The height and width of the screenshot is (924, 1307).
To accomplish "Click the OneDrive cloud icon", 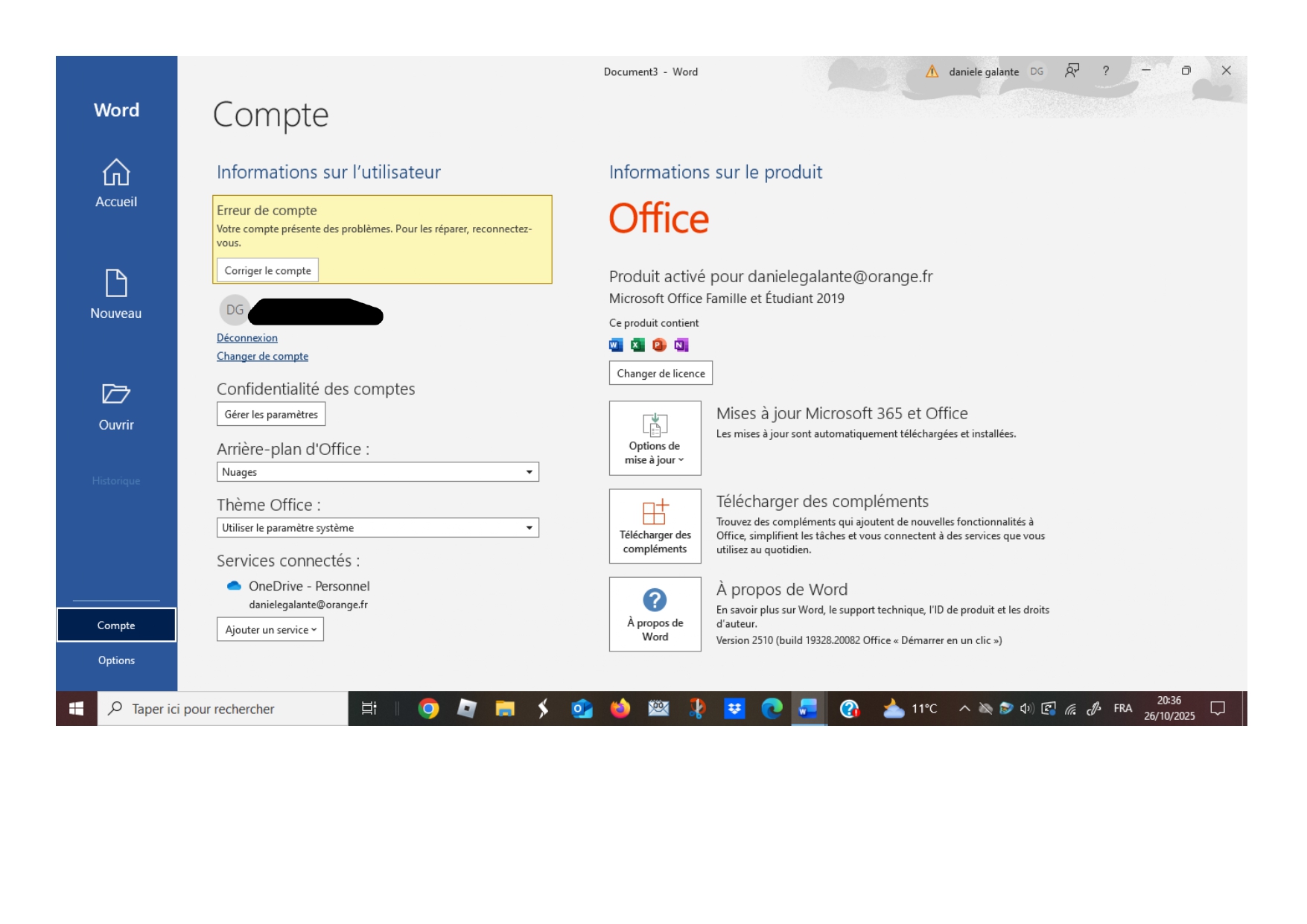I will tap(234, 586).
